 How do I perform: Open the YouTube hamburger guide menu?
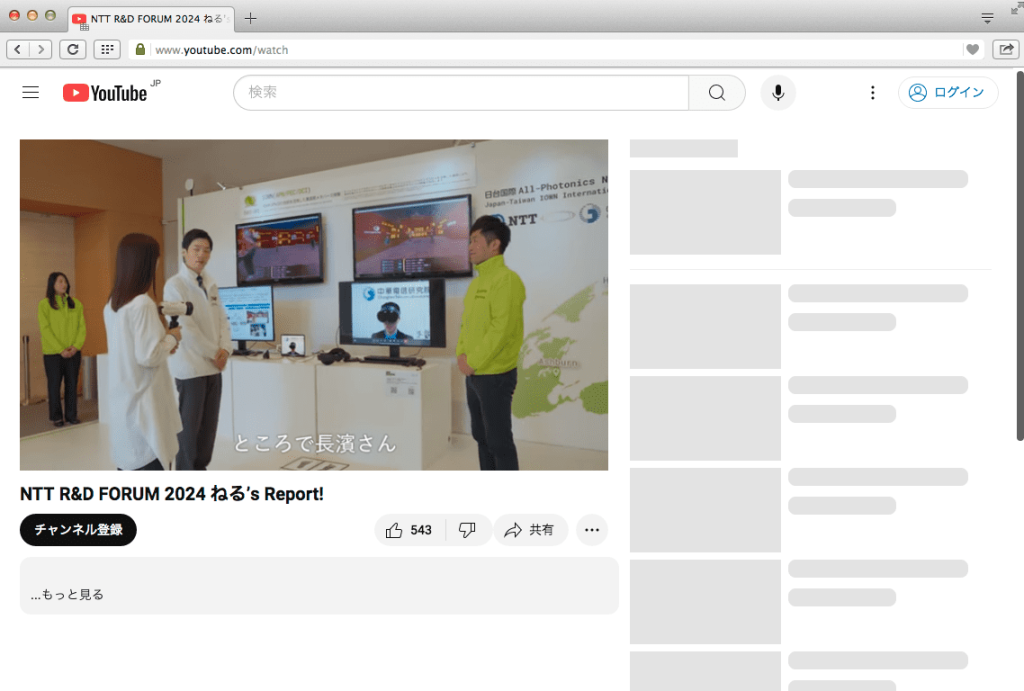(x=31, y=93)
